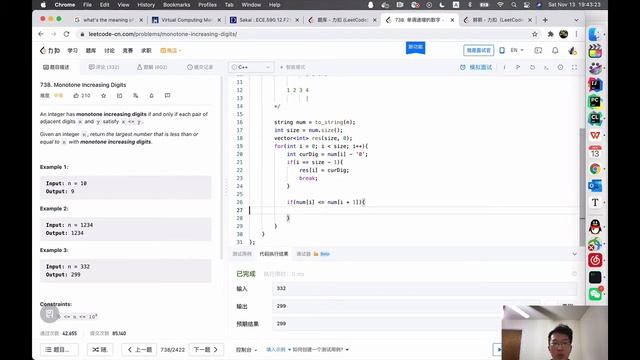Click the code editor vertical scrollbar

coord(582,186)
